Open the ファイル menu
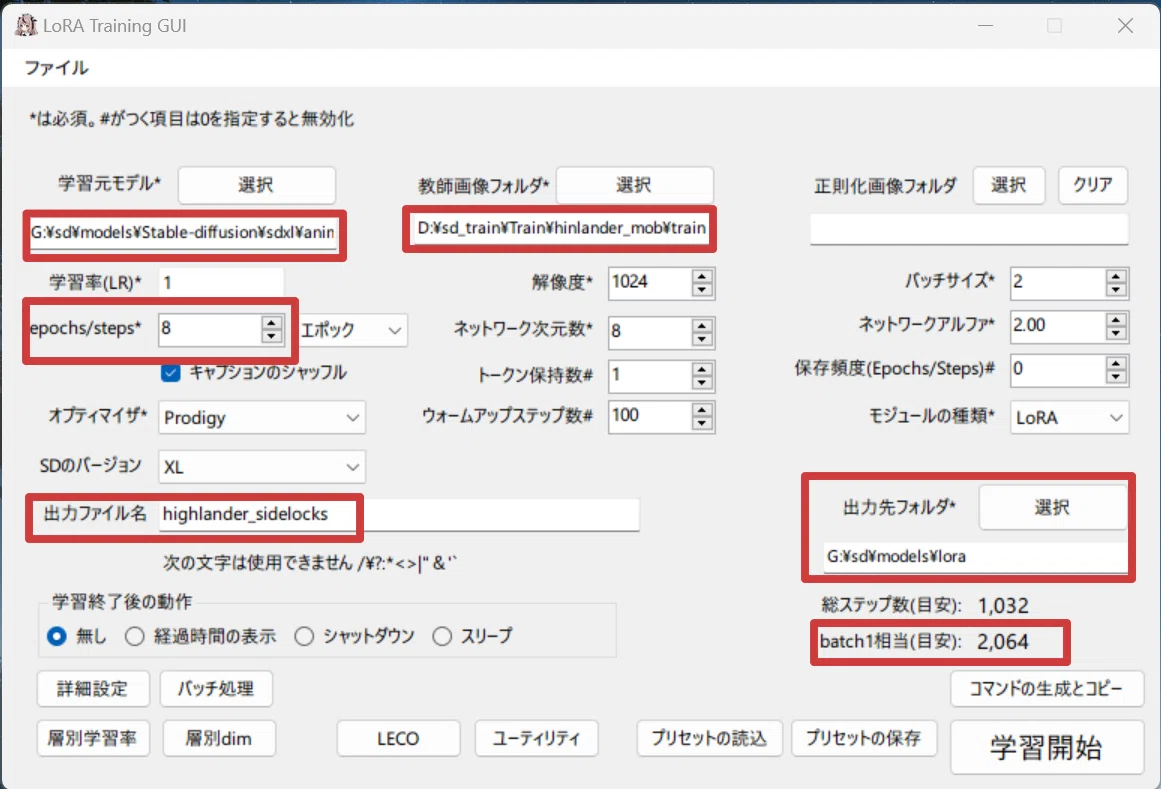The image size is (1161, 789). [x=56, y=68]
